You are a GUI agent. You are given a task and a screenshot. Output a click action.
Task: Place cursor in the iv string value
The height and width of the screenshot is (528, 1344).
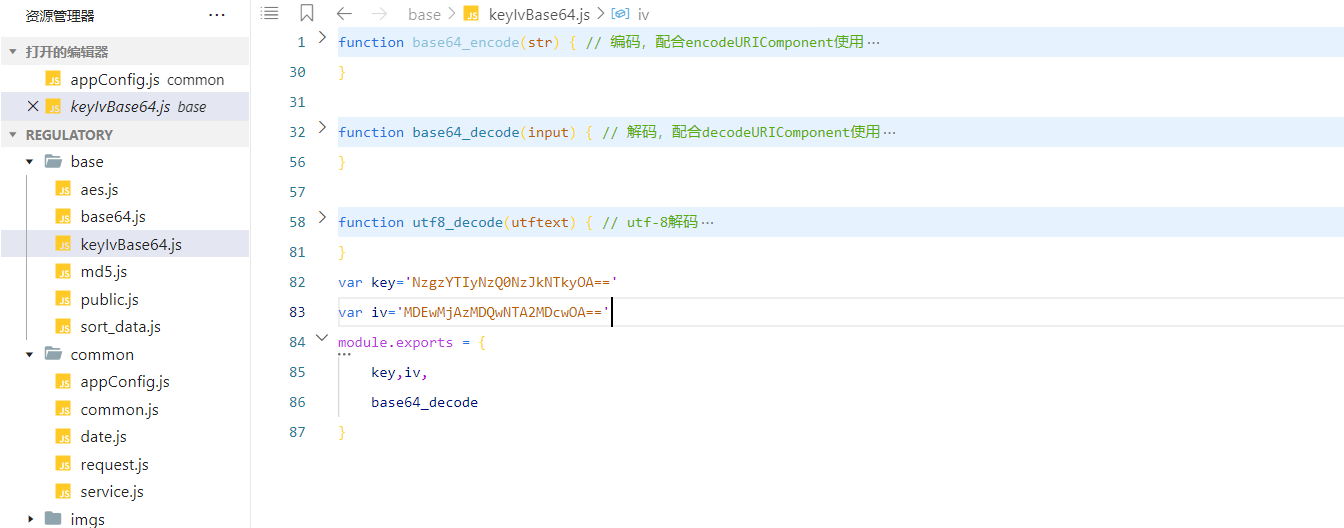point(502,312)
